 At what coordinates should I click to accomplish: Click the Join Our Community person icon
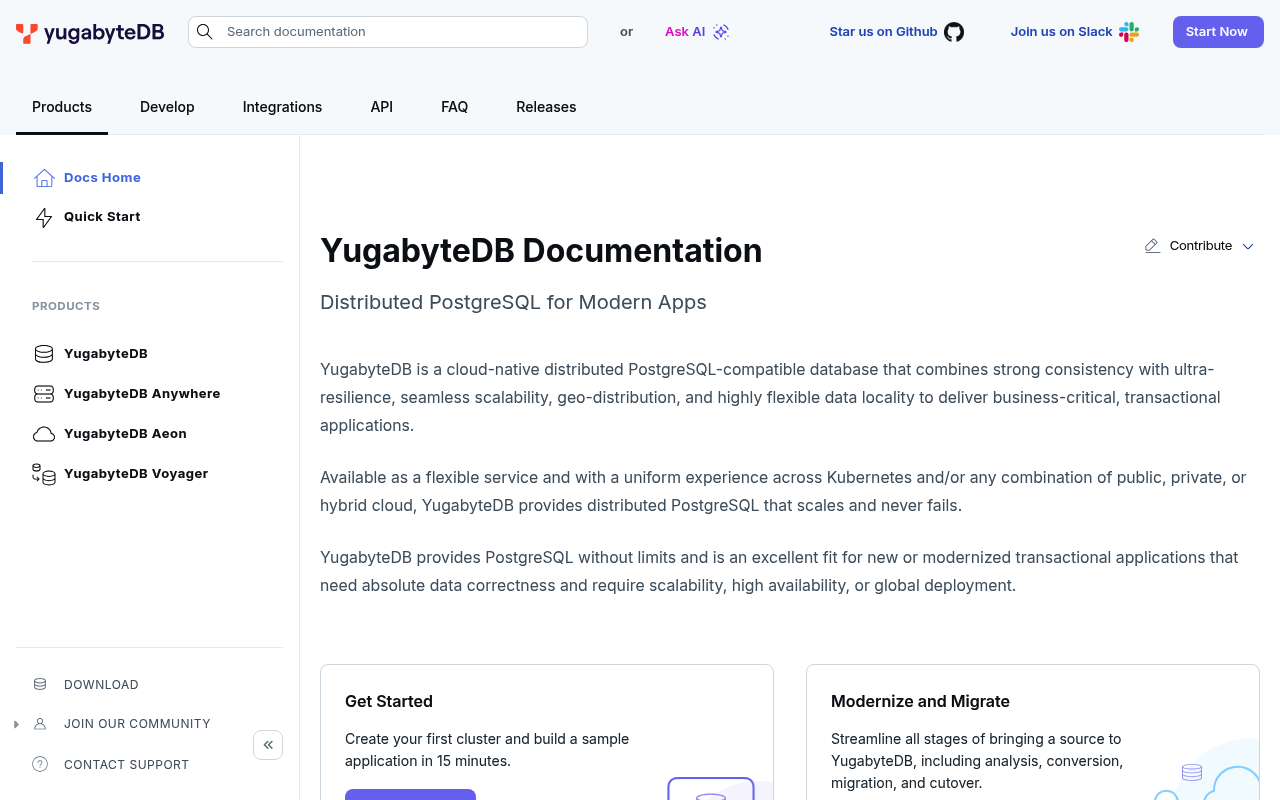[40, 724]
